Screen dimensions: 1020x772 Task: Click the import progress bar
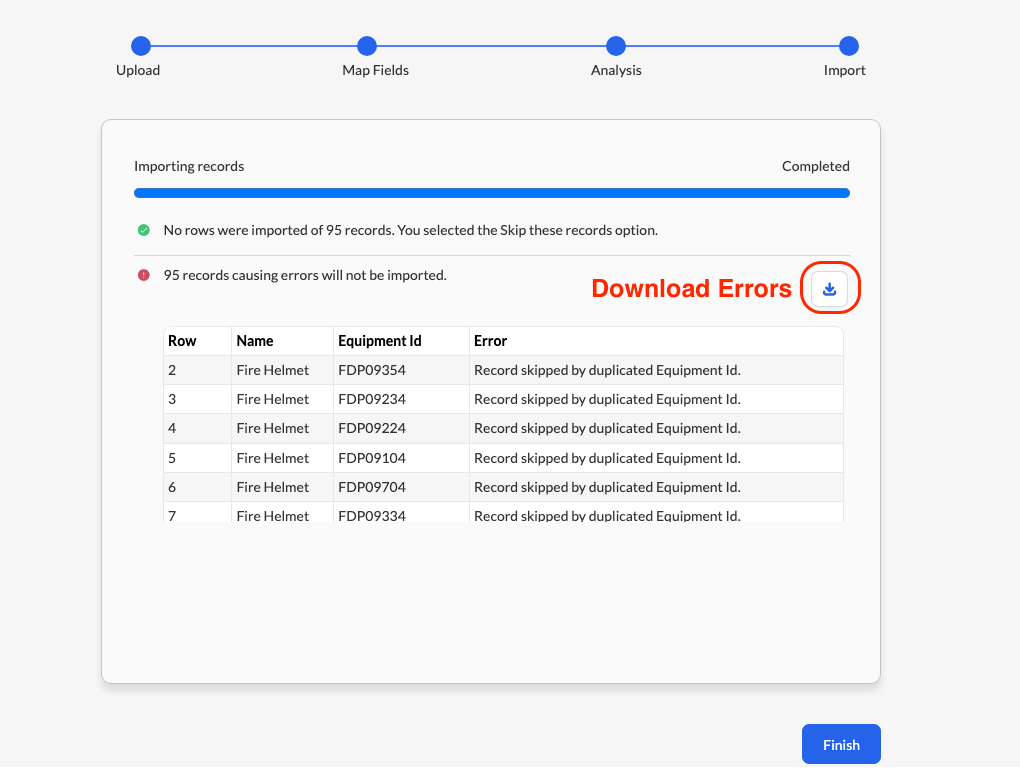click(492, 193)
